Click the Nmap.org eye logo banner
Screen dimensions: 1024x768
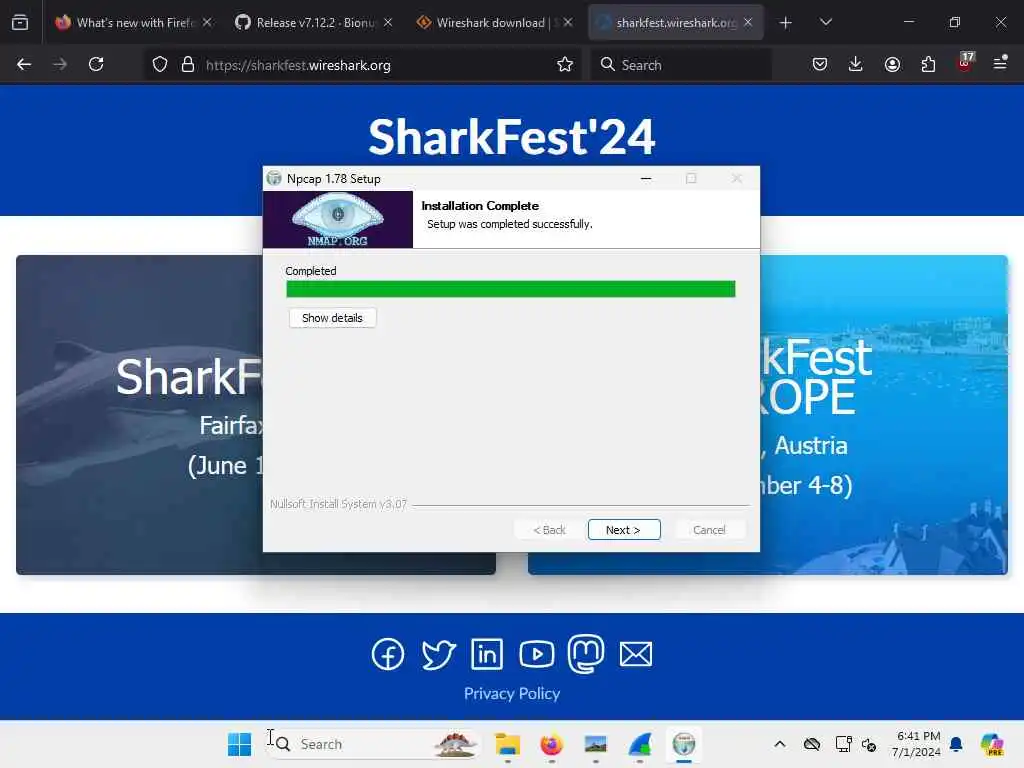pos(338,219)
